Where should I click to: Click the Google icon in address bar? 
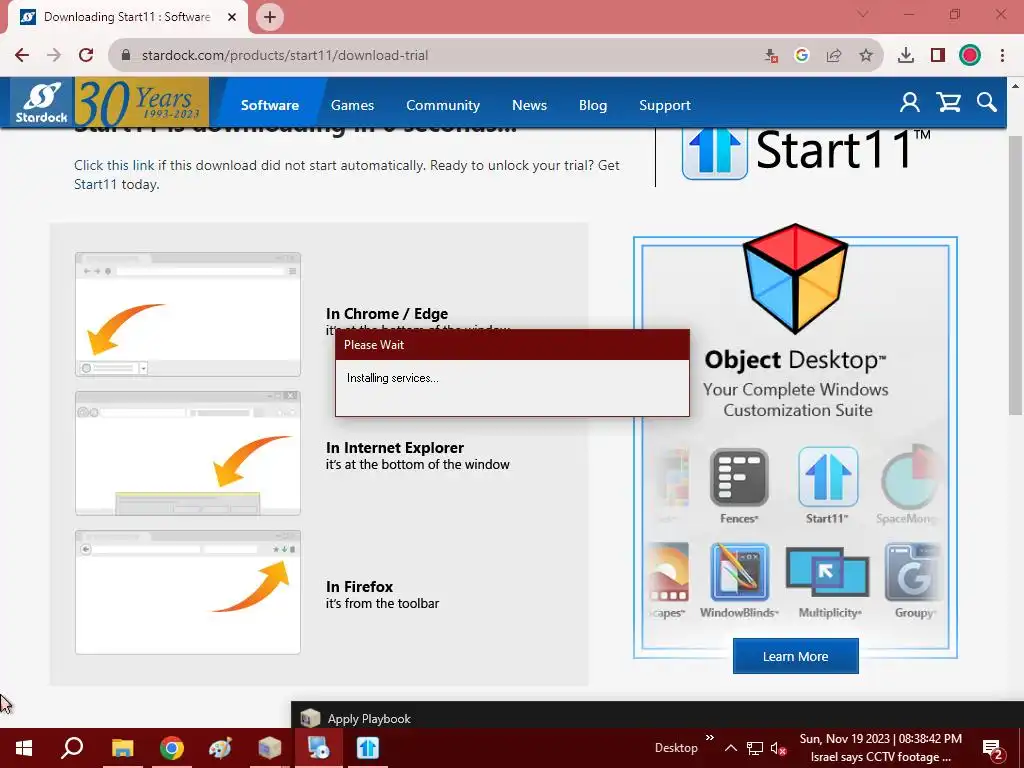(x=802, y=56)
